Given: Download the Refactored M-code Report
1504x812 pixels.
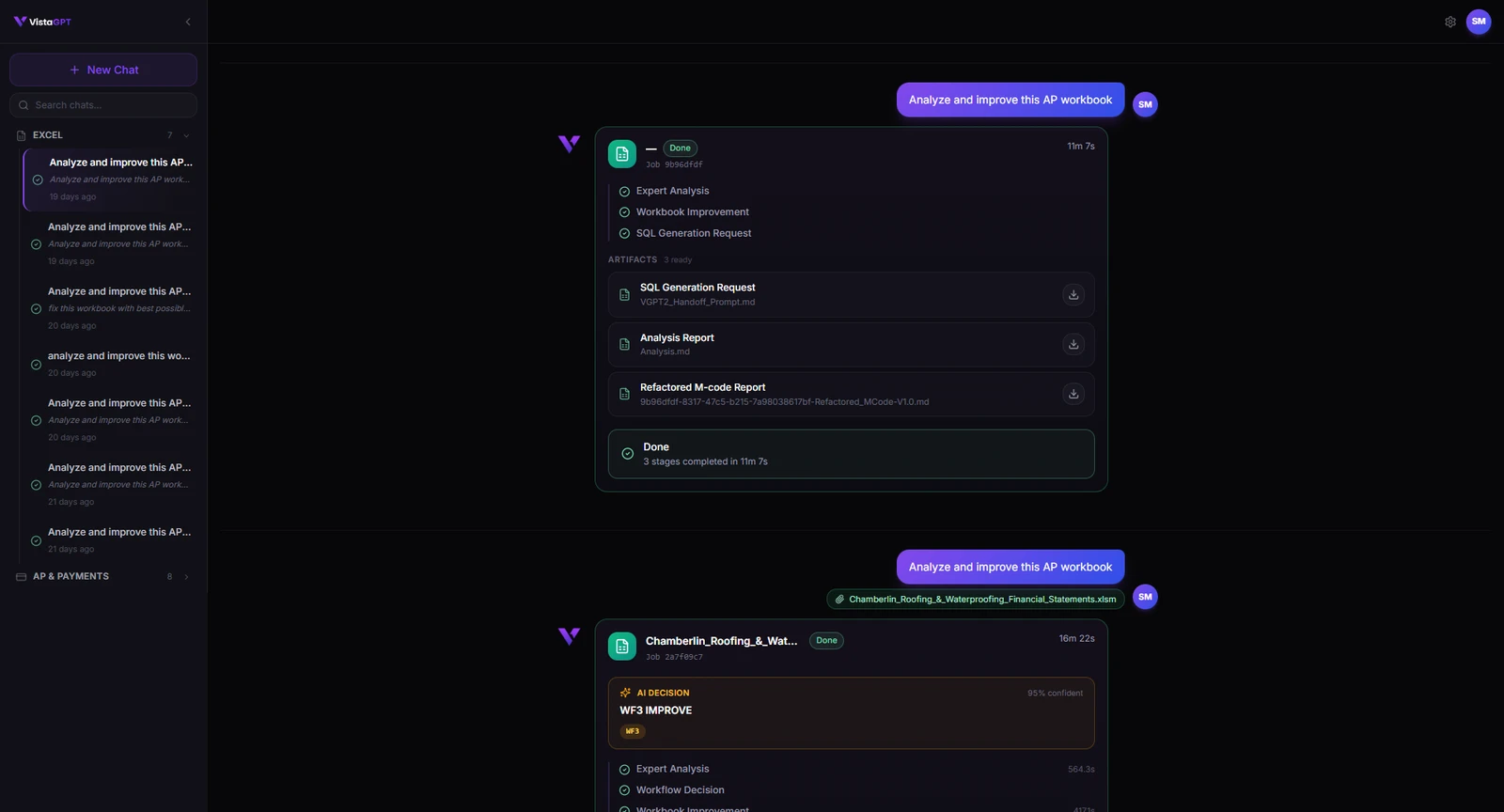Looking at the screenshot, I should coord(1073,394).
